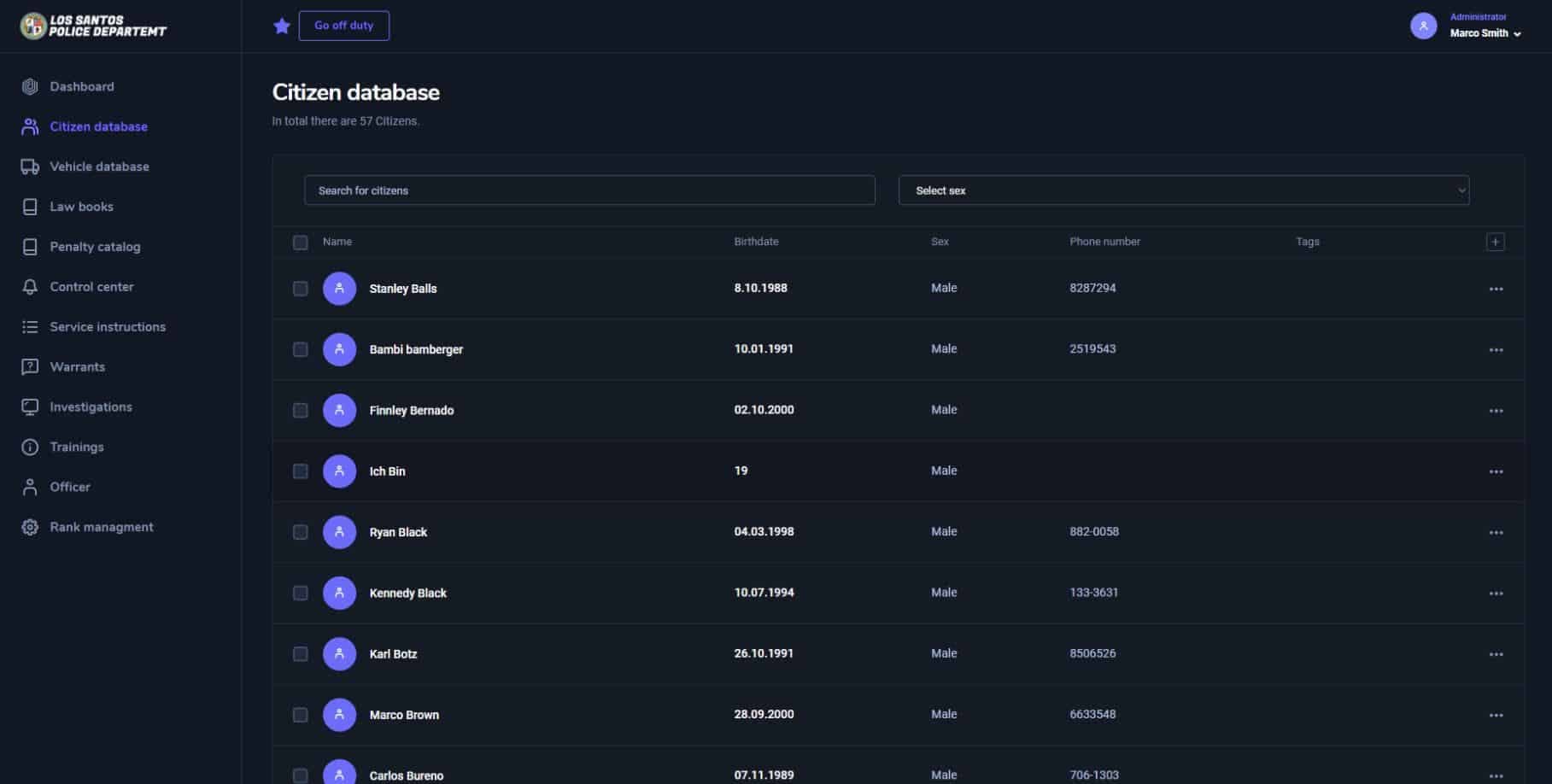Screen dimensions: 1552x784
Task: Open Rank managment settings
Action: tap(101, 526)
